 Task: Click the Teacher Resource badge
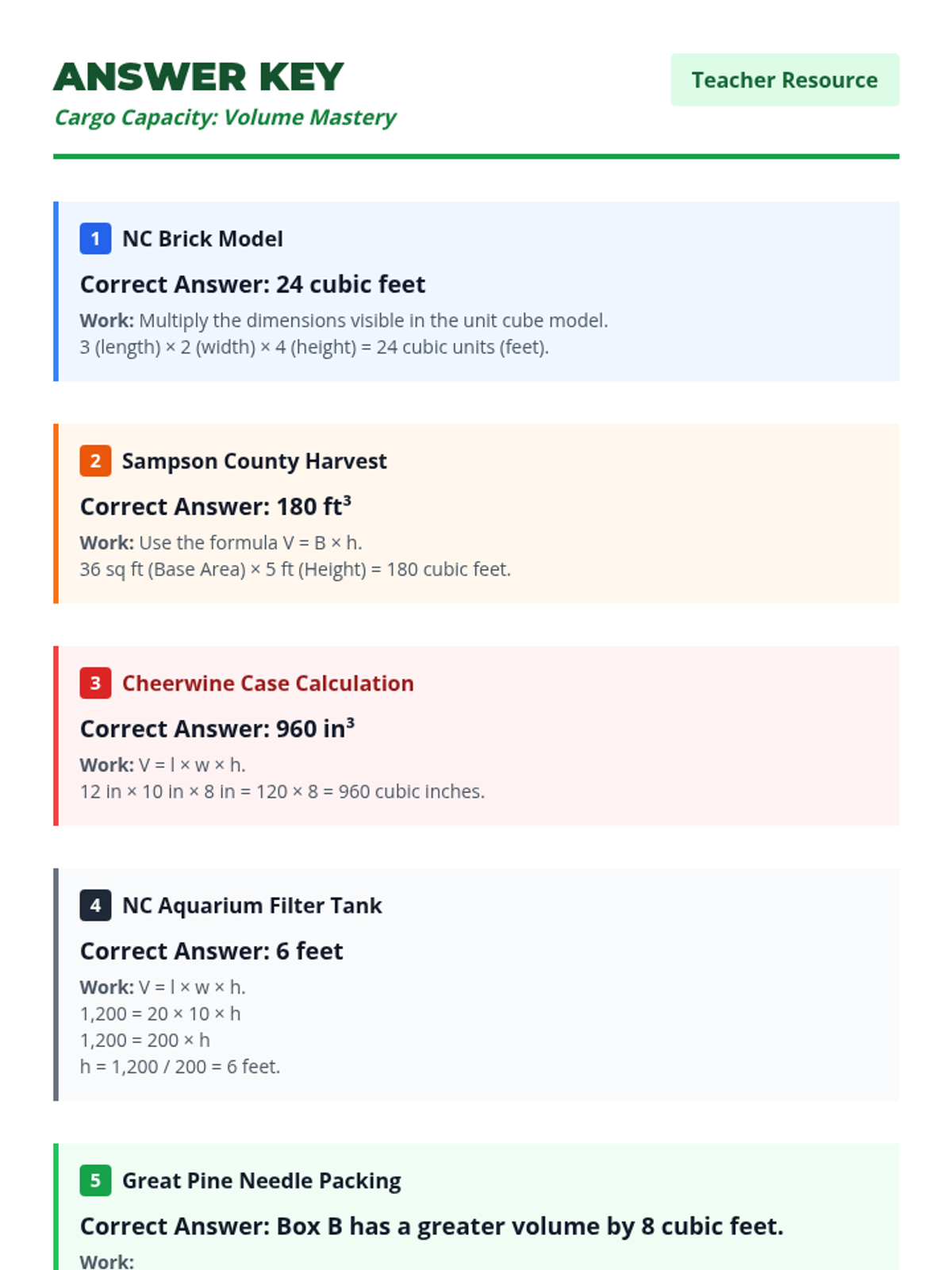784,80
